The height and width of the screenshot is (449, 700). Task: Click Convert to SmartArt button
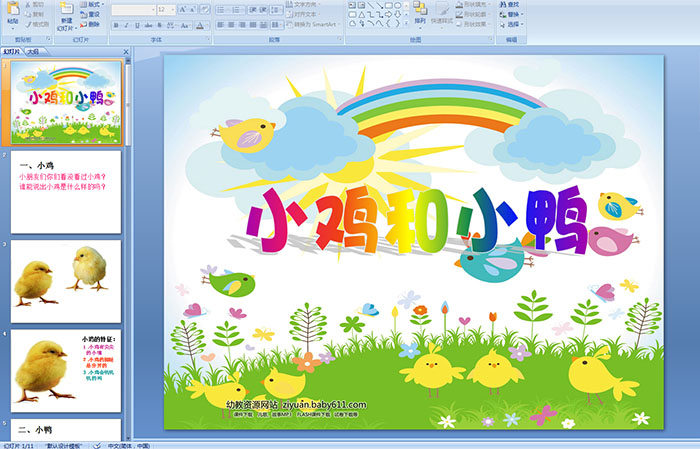313,24
